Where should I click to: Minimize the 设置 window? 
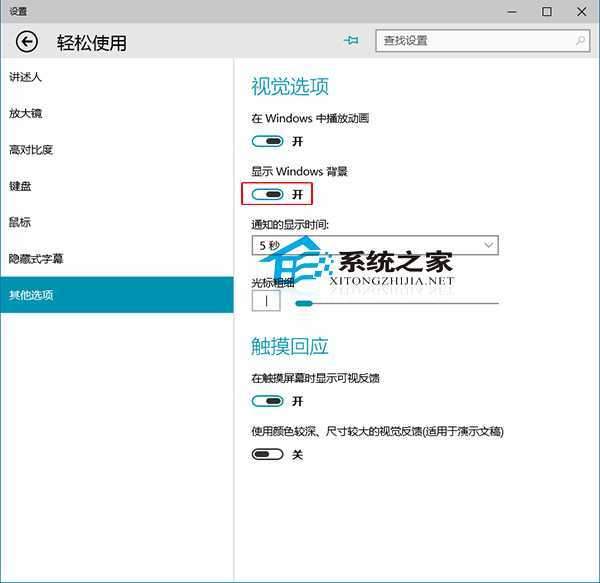[x=512, y=12]
